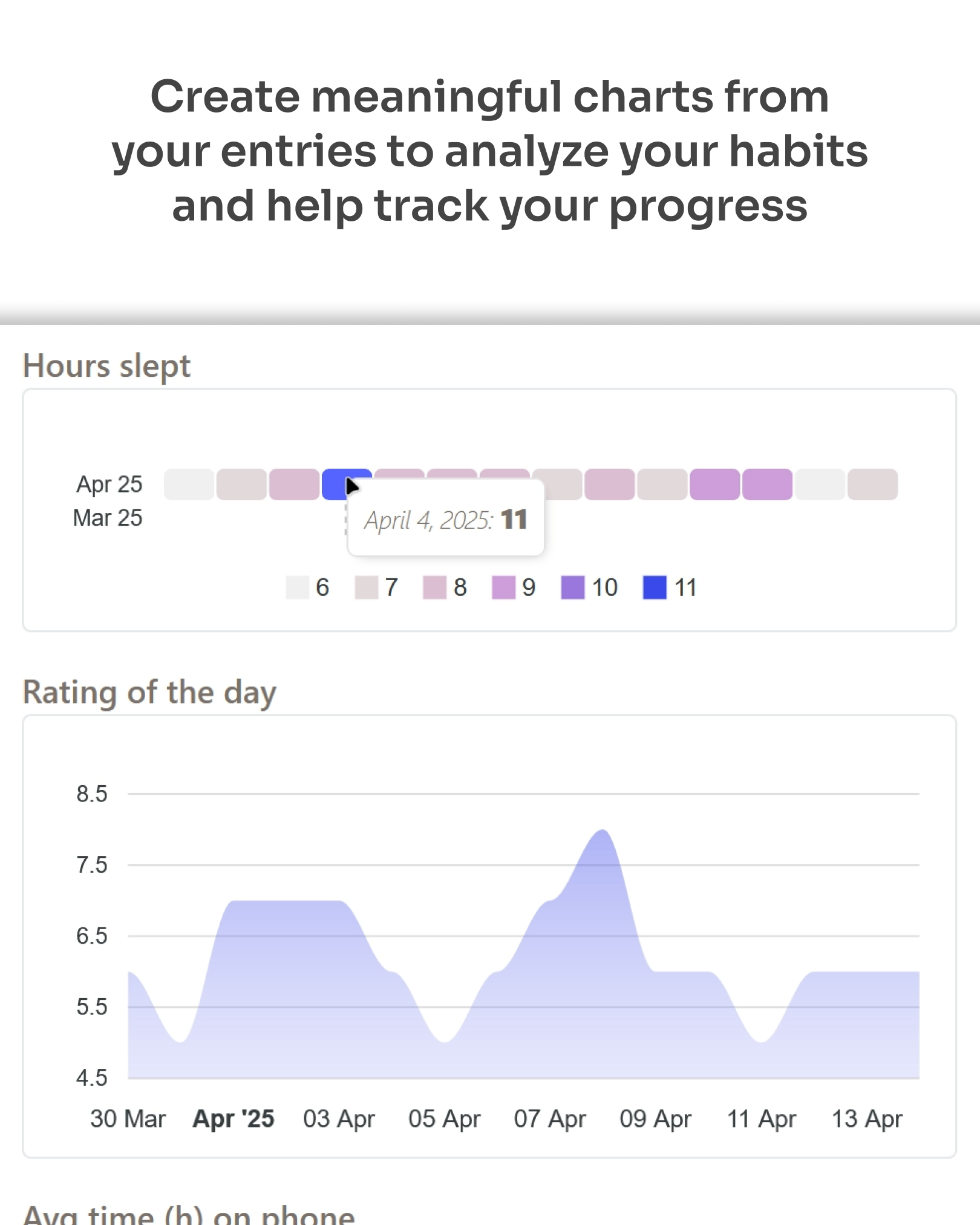This screenshot has width=980, height=1225.
Task: Click the blue legend swatch for 11 hours
Action: pos(655,587)
